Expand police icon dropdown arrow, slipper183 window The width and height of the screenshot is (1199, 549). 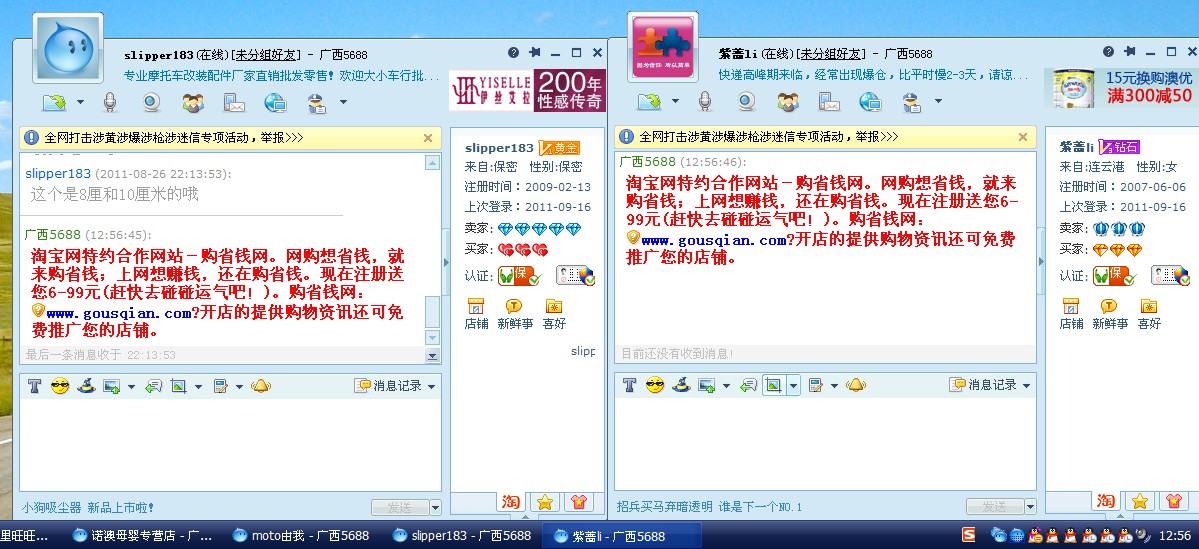(343, 102)
